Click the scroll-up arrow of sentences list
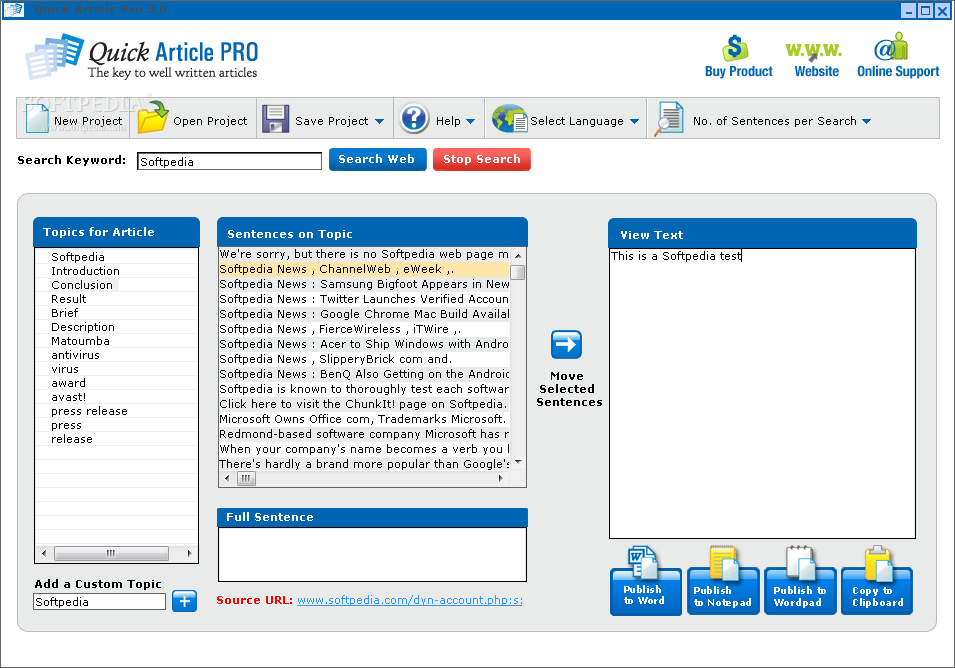Screen dimensions: 955x668 518,255
